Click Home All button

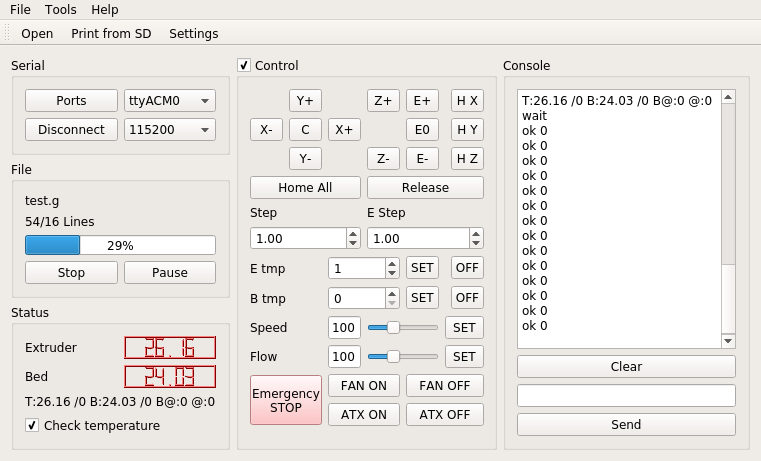pos(305,187)
